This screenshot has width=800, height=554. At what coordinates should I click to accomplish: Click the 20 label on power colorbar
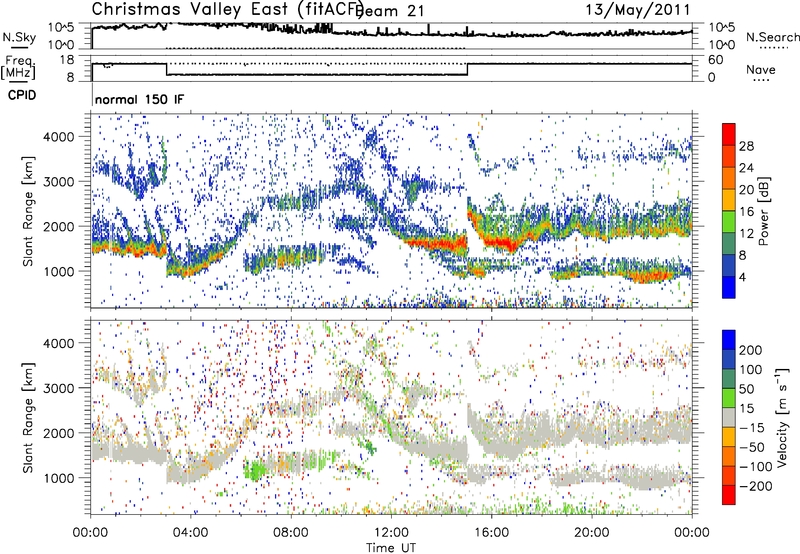pyautogui.click(x=746, y=190)
